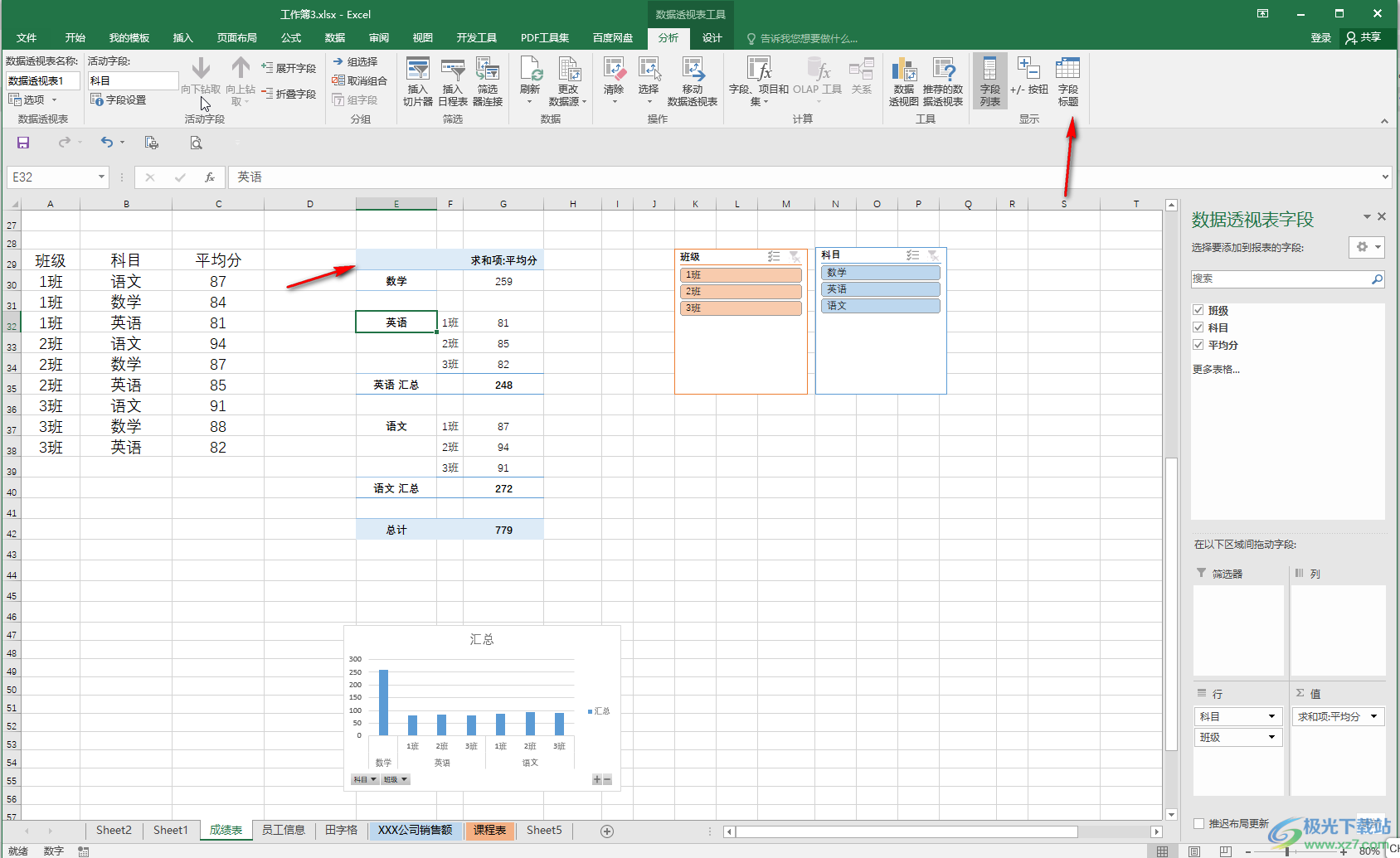Open 班级 row field dropdown
This screenshot has width=1400, height=858.
coord(1271,737)
